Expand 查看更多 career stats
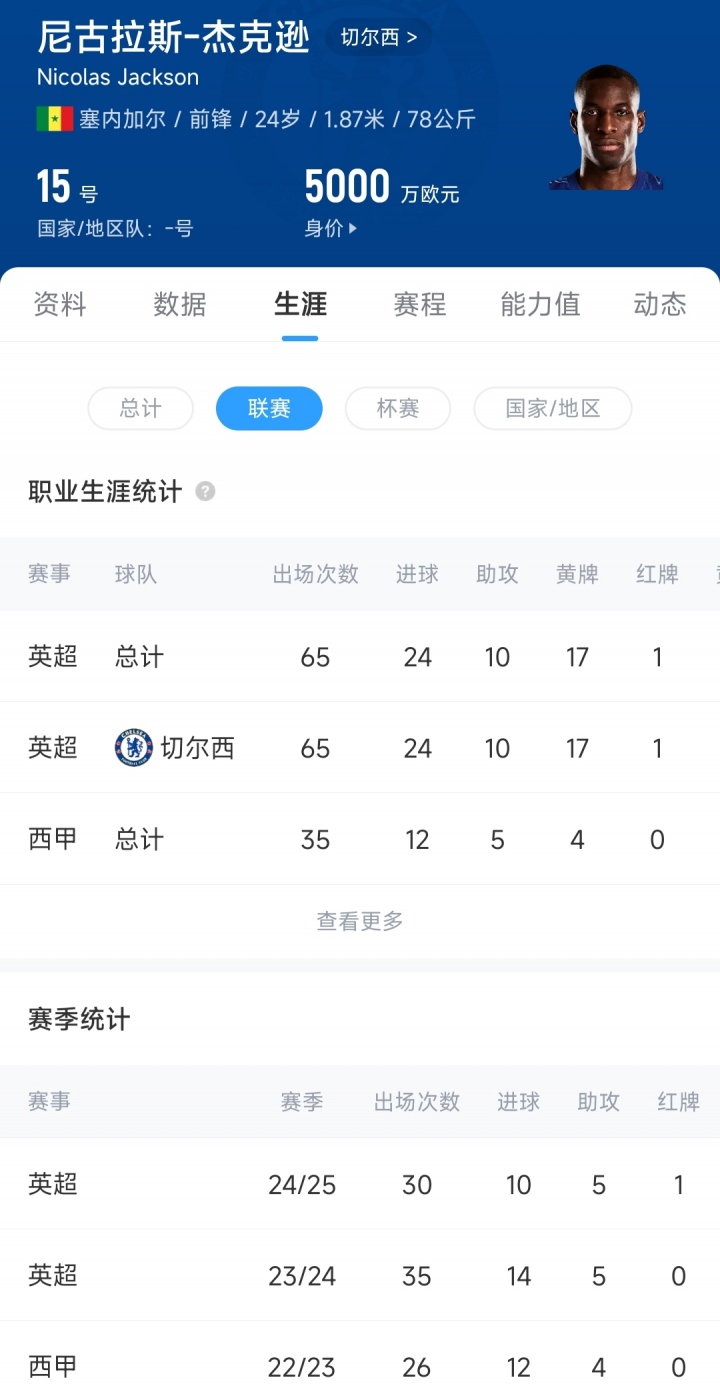This screenshot has height=1400, width=720. click(x=360, y=921)
